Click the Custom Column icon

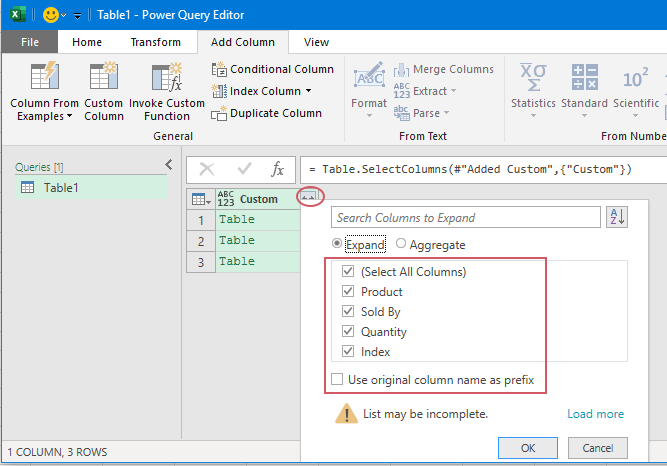[104, 78]
